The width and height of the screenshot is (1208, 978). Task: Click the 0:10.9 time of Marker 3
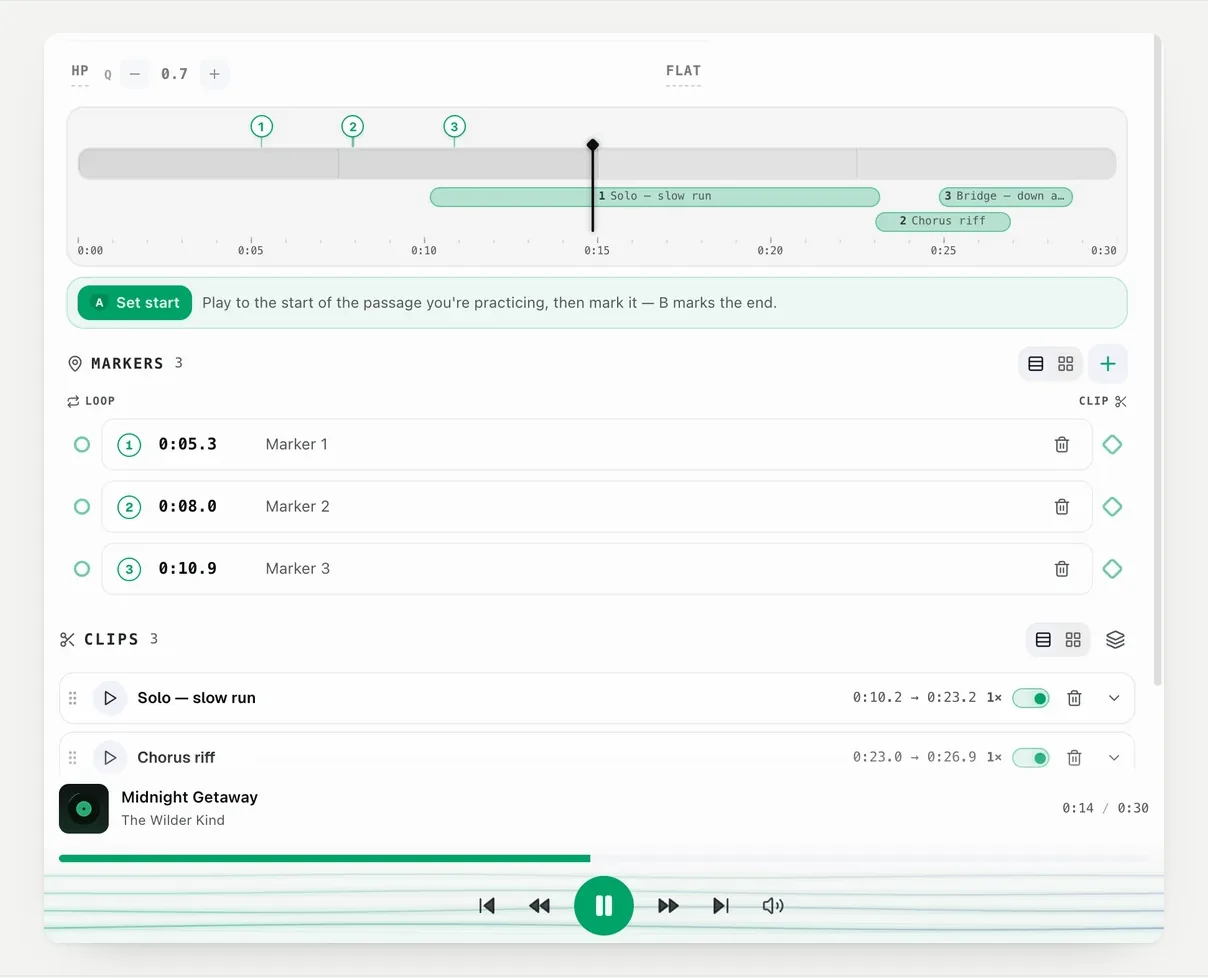tap(188, 569)
